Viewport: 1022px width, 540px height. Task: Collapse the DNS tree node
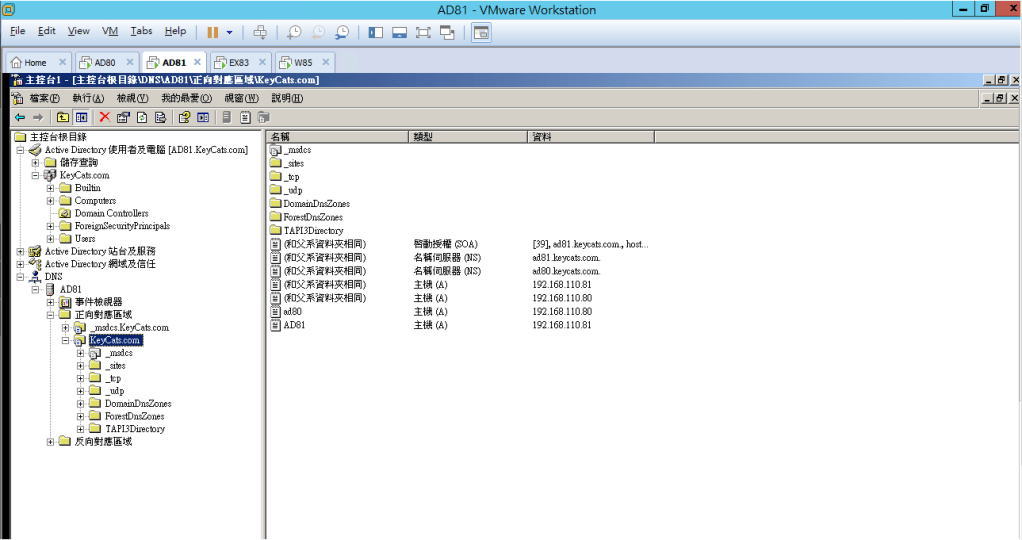tap(21, 277)
